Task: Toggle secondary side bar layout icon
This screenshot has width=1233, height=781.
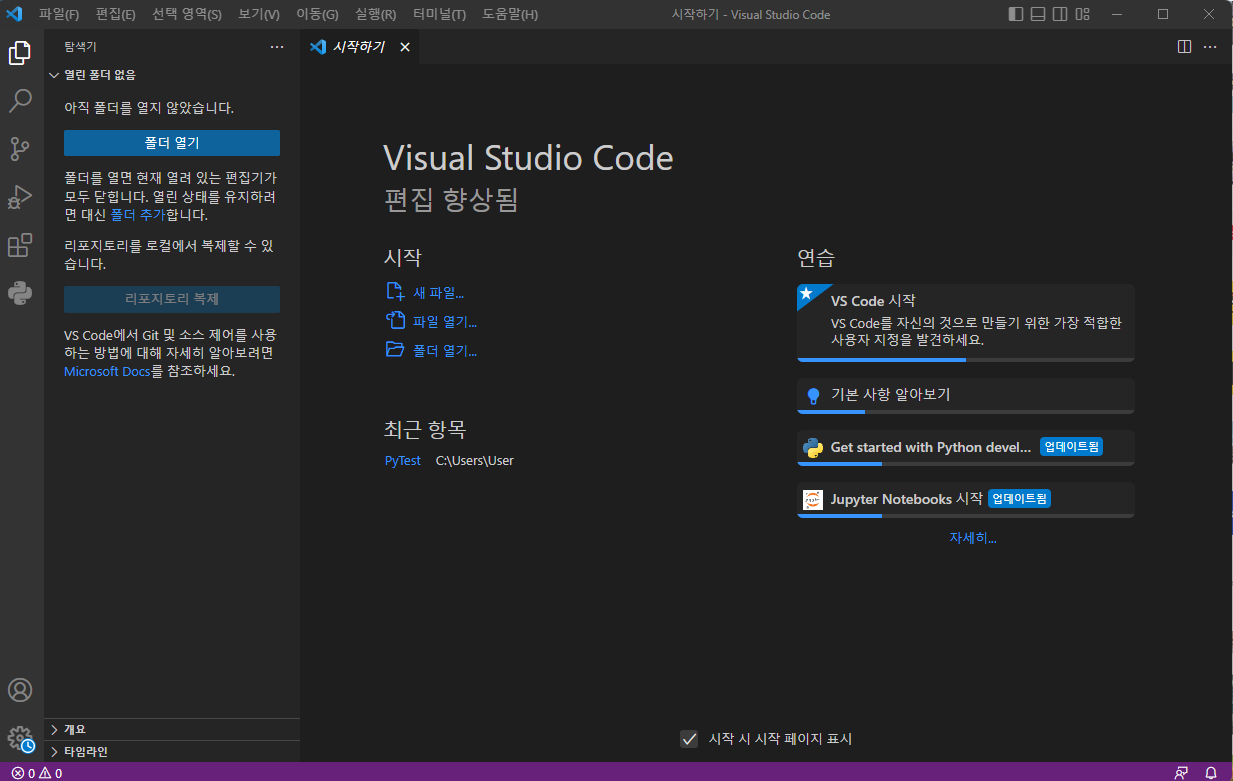Action: click(1062, 14)
